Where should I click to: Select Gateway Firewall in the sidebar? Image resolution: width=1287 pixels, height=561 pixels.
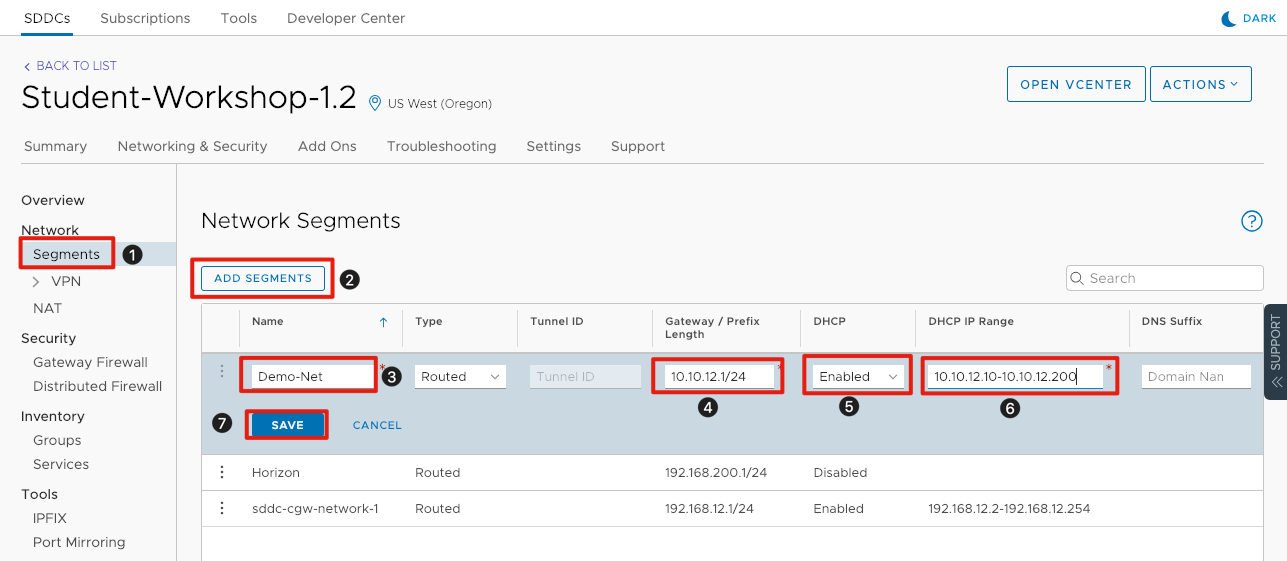click(90, 362)
